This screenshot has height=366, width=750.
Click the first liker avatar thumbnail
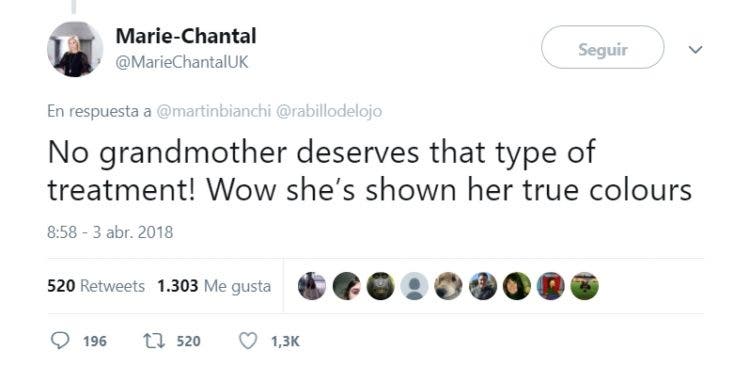(312, 286)
